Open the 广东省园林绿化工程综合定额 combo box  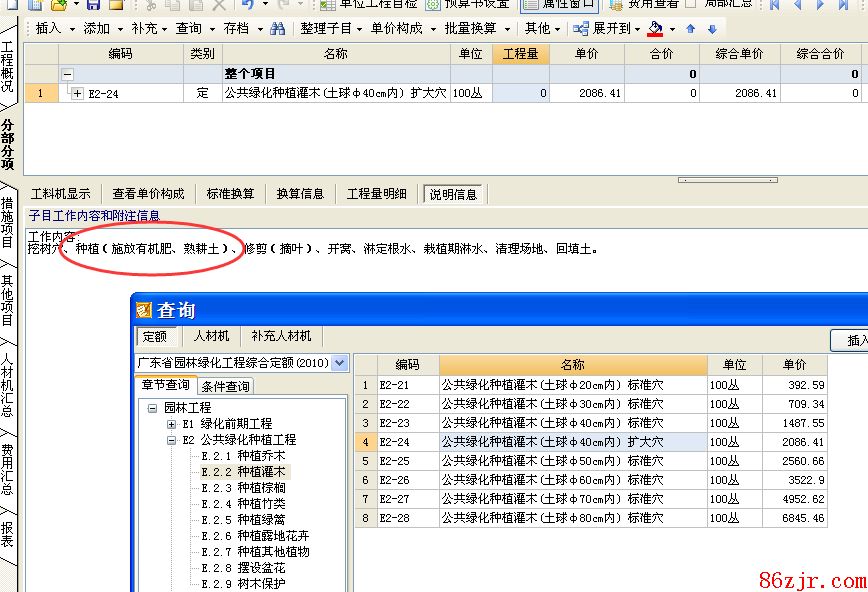tap(339, 363)
